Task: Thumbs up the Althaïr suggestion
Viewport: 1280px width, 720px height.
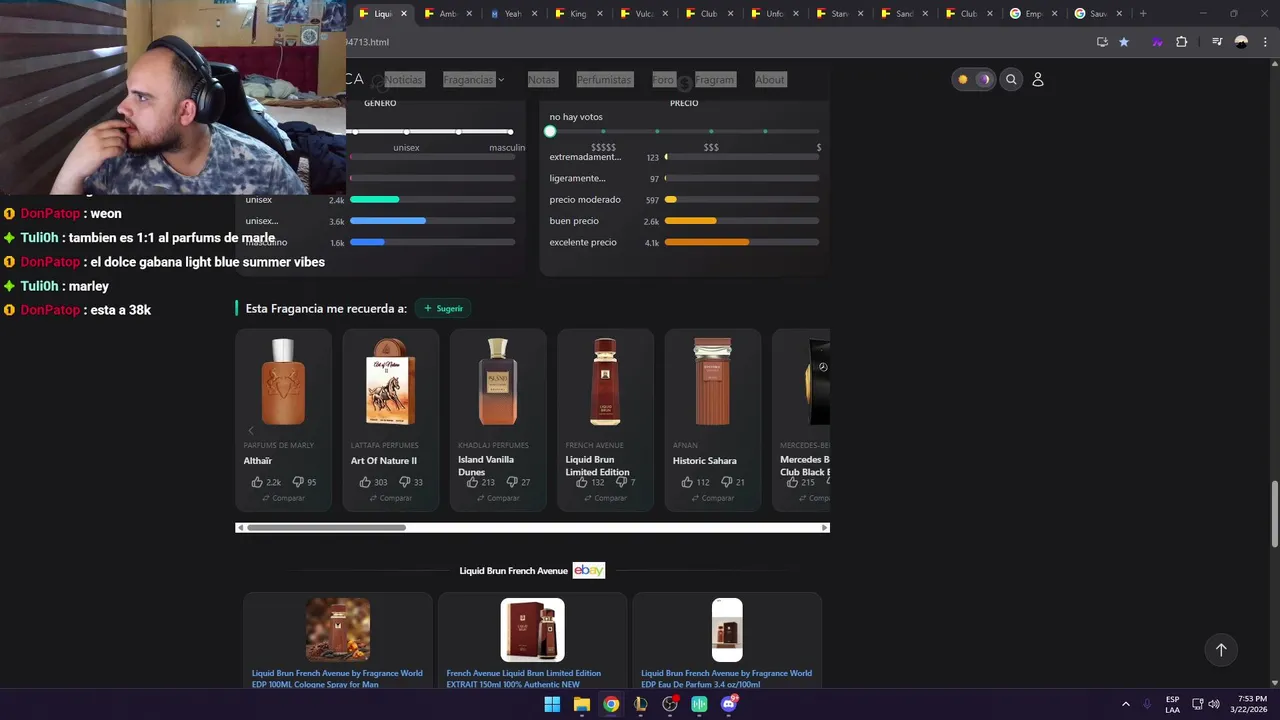Action: (258, 482)
